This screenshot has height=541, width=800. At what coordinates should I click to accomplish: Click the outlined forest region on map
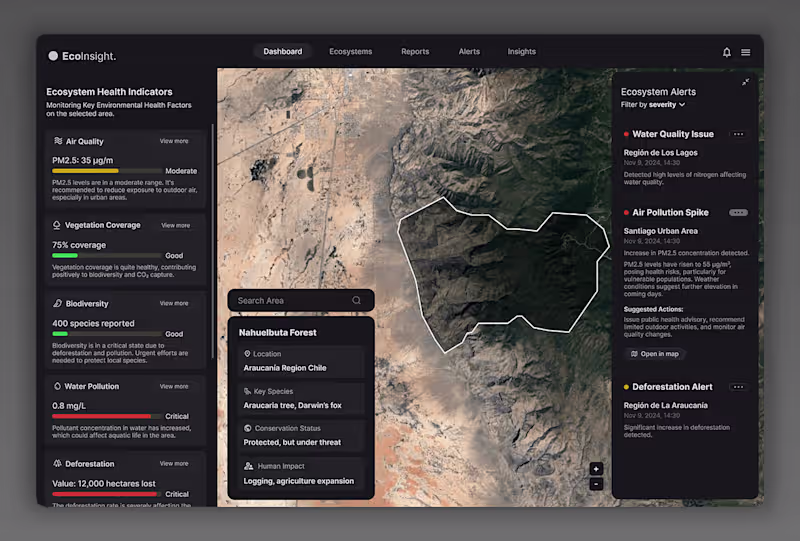pos(503,273)
